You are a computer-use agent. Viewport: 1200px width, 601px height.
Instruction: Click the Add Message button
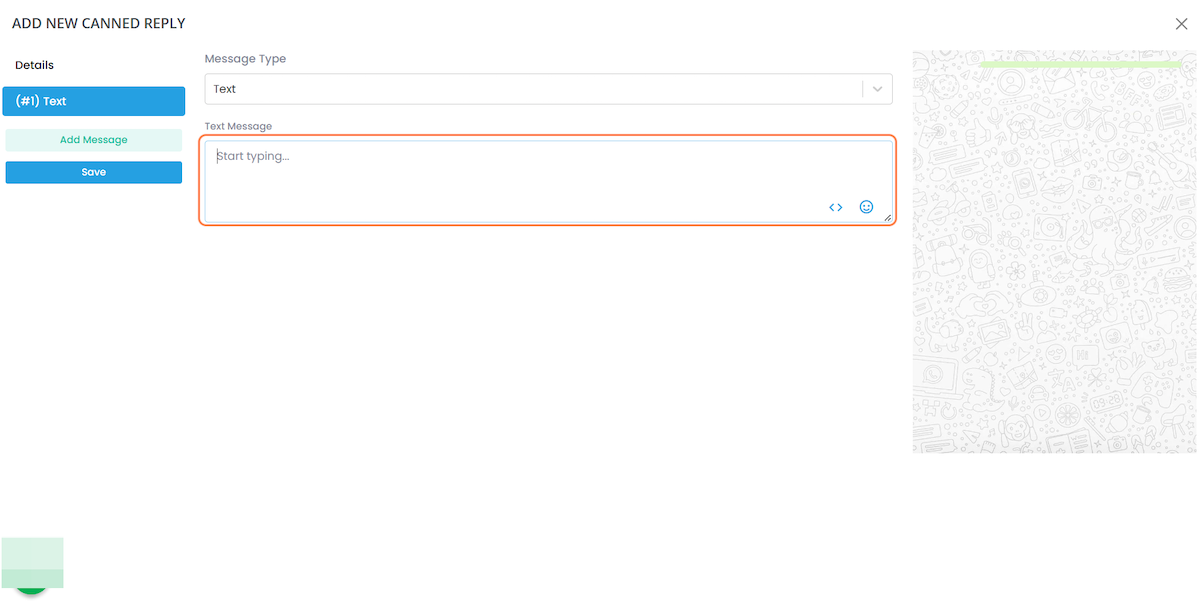[x=94, y=140]
